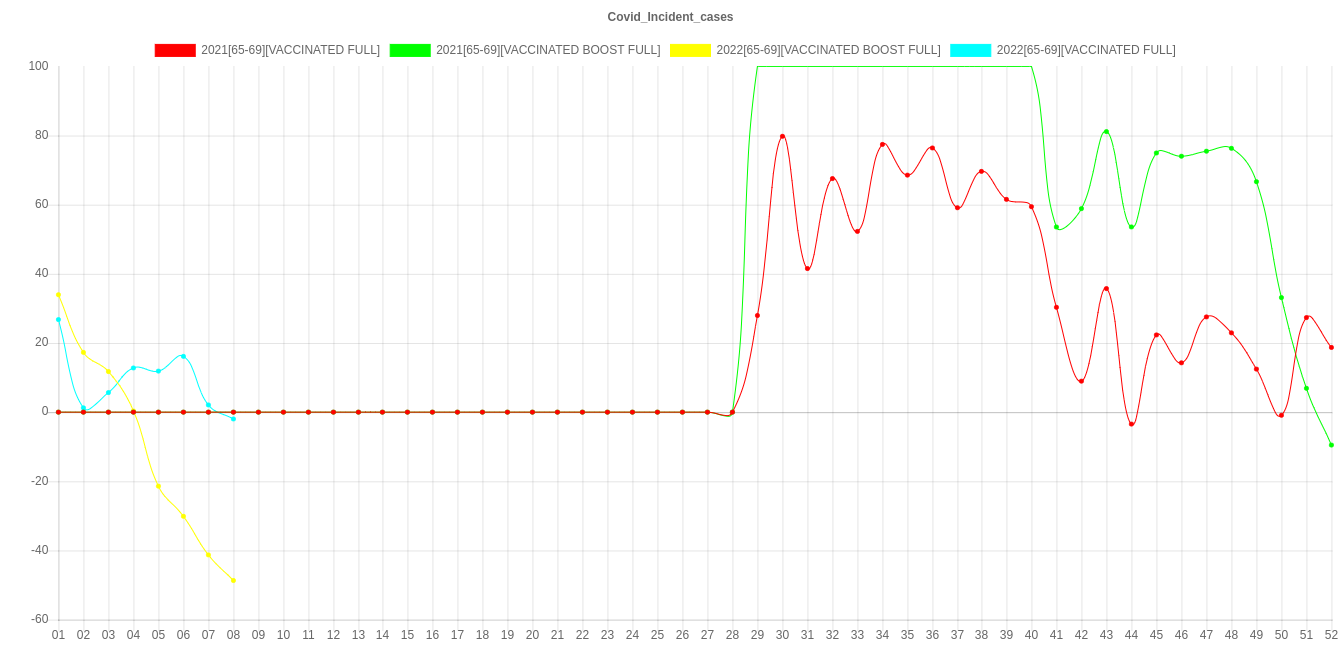Screen dimensions: 1341x670
Task: Select the yellow data point at week 01
Action: [x=58, y=295]
